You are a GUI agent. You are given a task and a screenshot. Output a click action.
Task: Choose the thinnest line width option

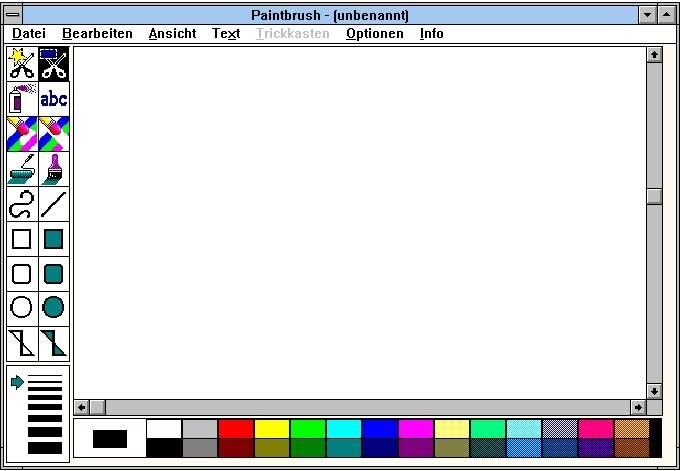45,376
